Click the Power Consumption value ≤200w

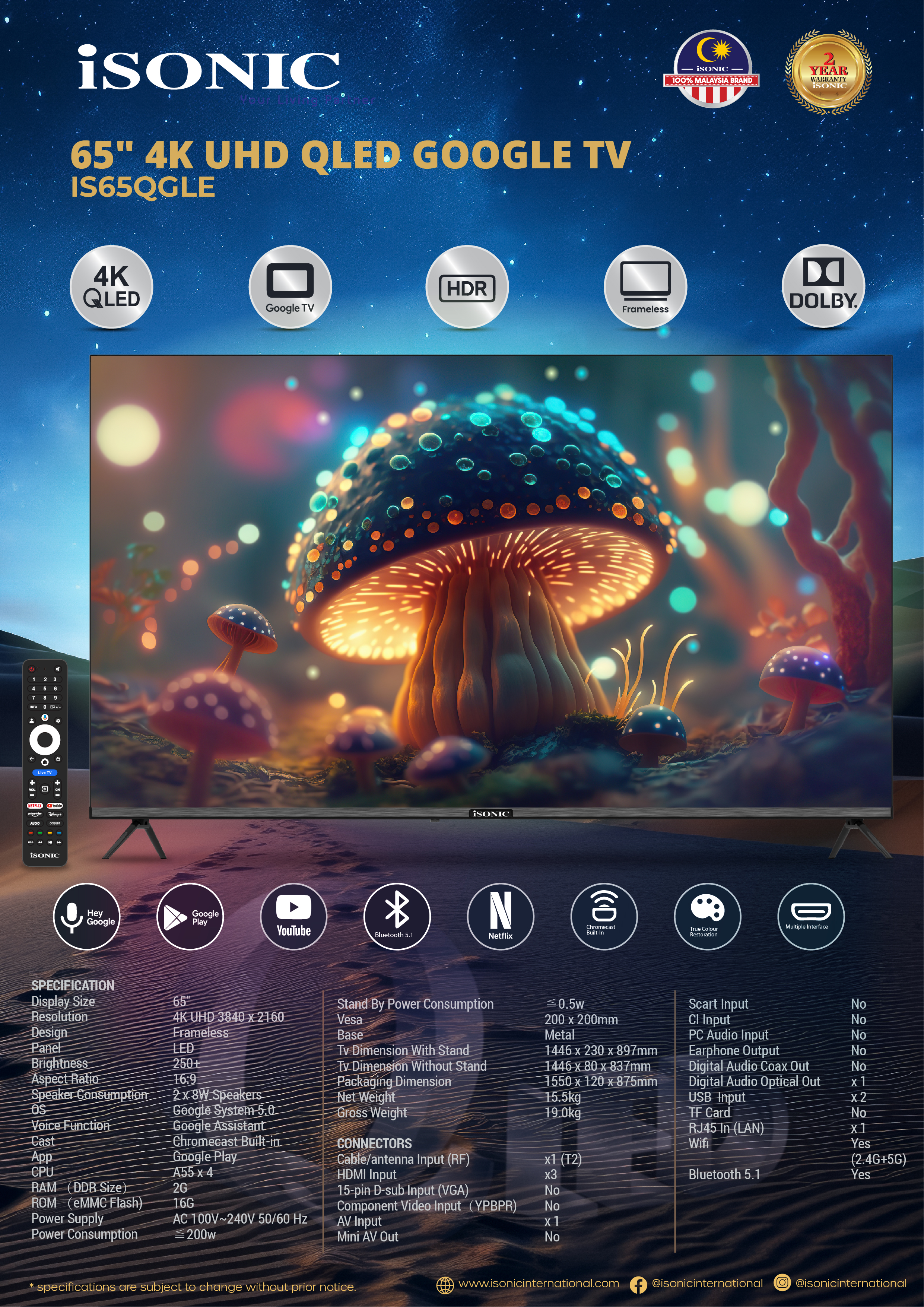194,1234
